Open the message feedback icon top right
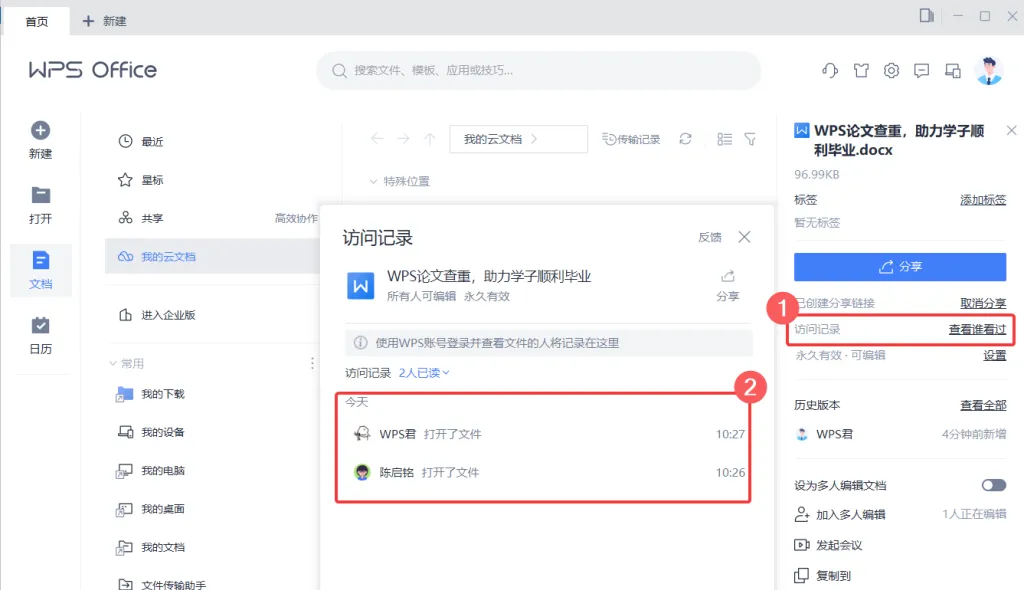Image resolution: width=1024 pixels, height=590 pixels. [x=922, y=70]
